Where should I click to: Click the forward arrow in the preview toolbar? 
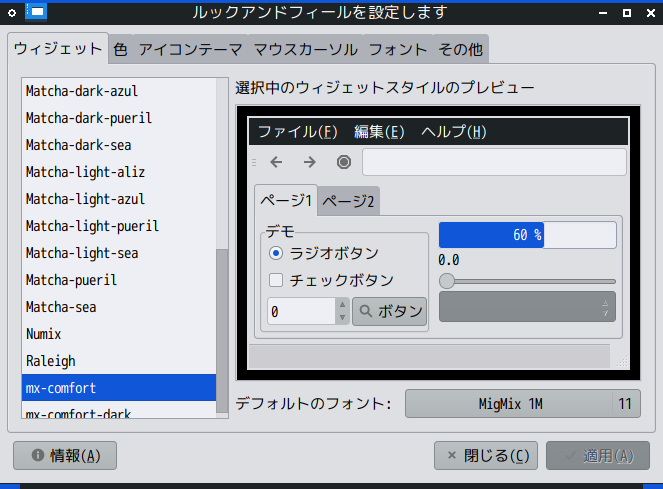(x=310, y=162)
